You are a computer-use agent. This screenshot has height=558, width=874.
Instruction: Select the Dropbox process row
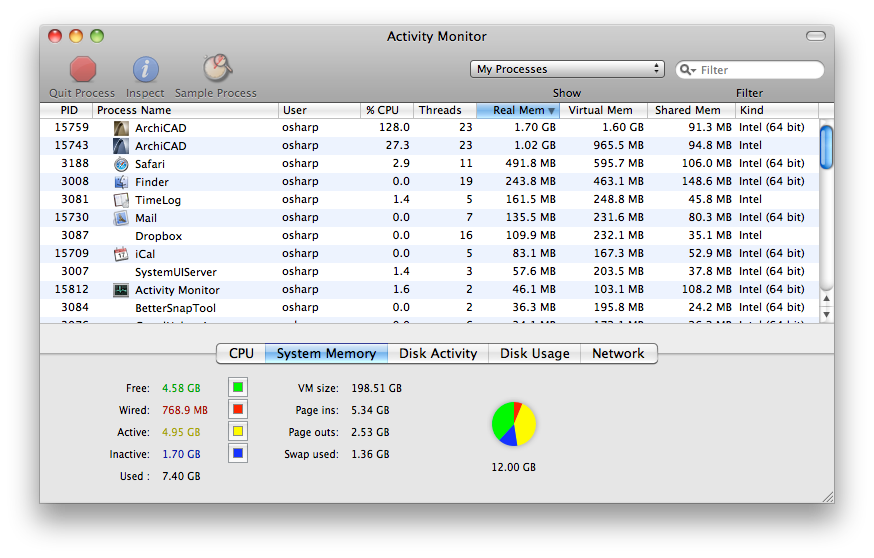pos(429,236)
